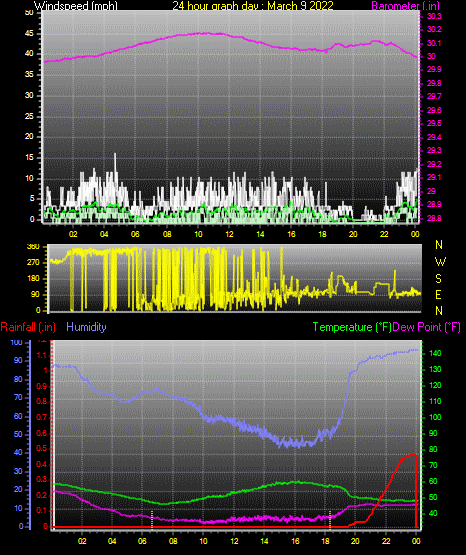Click the "0.3" rainfall axis value
This screenshot has height=555, width=466.
42,480
